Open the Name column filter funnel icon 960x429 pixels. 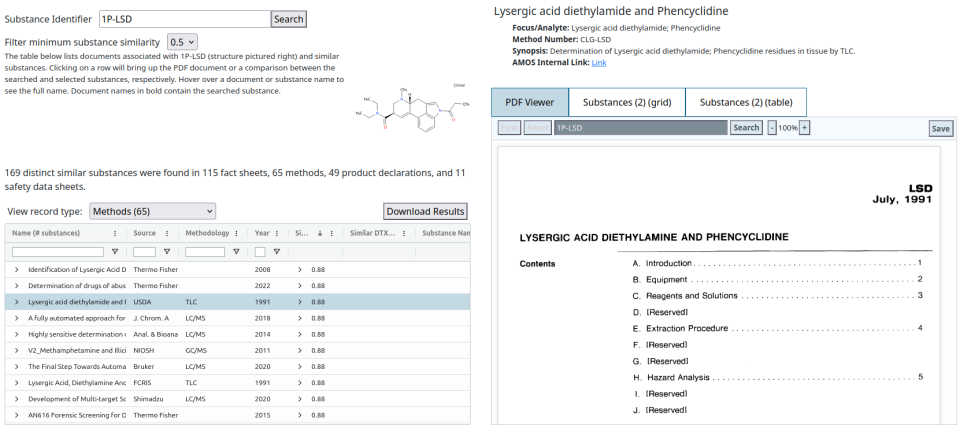pos(114,252)
